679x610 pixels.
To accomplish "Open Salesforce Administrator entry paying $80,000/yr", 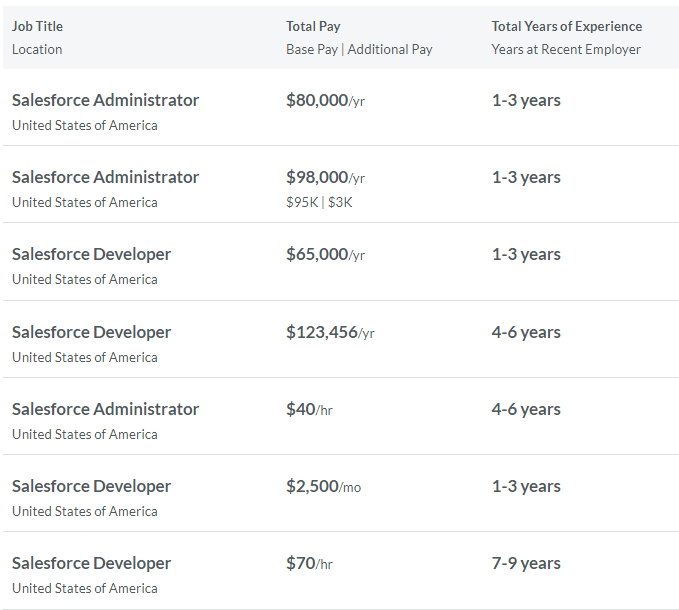I will [x=105, y=100].
